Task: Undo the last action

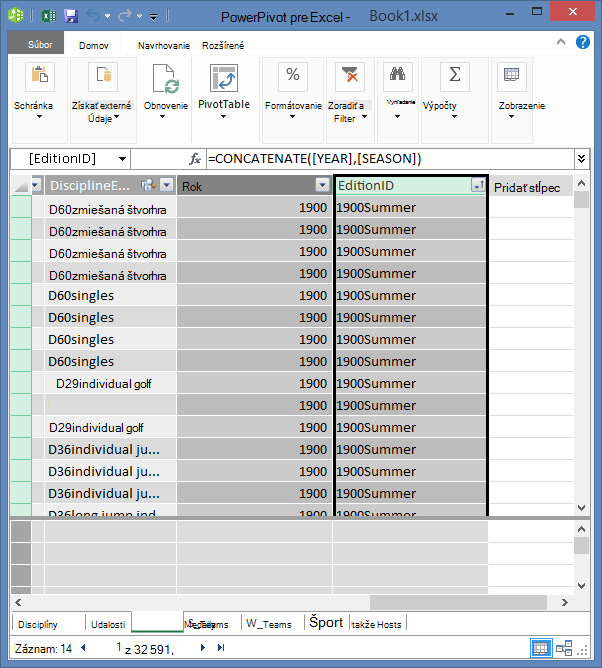Action: [x=92, y=16]
